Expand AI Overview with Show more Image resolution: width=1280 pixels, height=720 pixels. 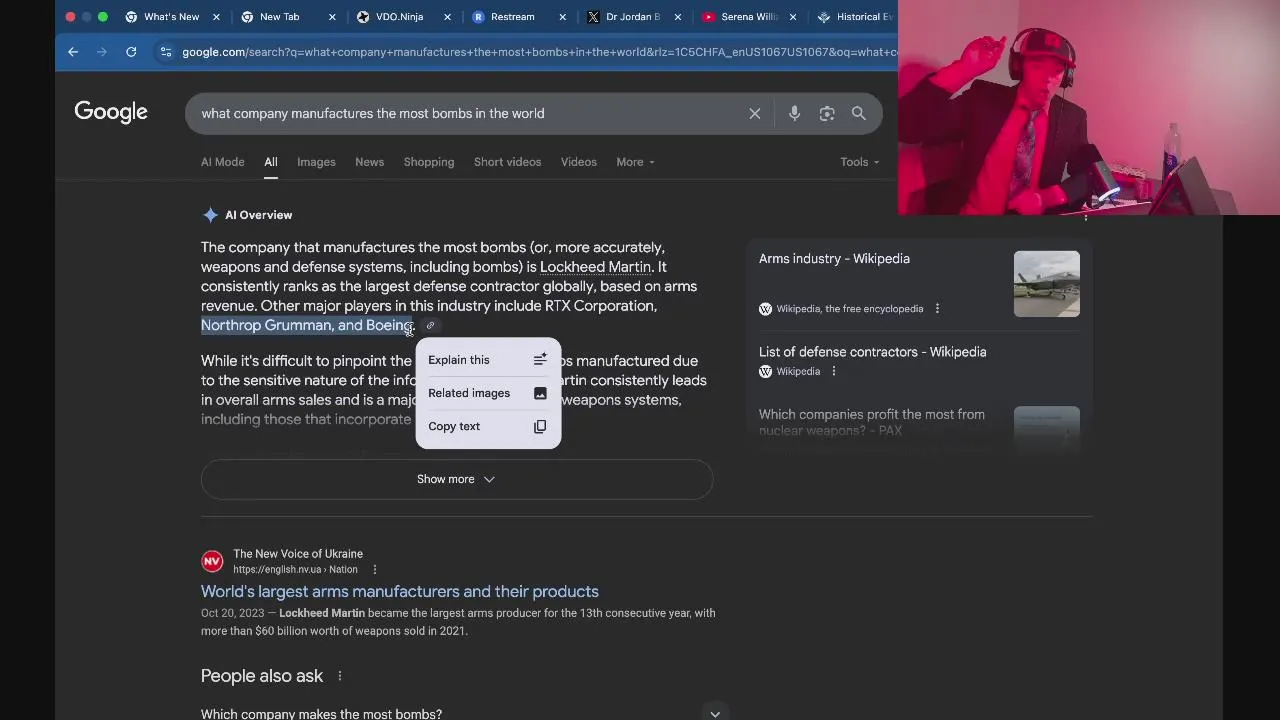[457, 479]
